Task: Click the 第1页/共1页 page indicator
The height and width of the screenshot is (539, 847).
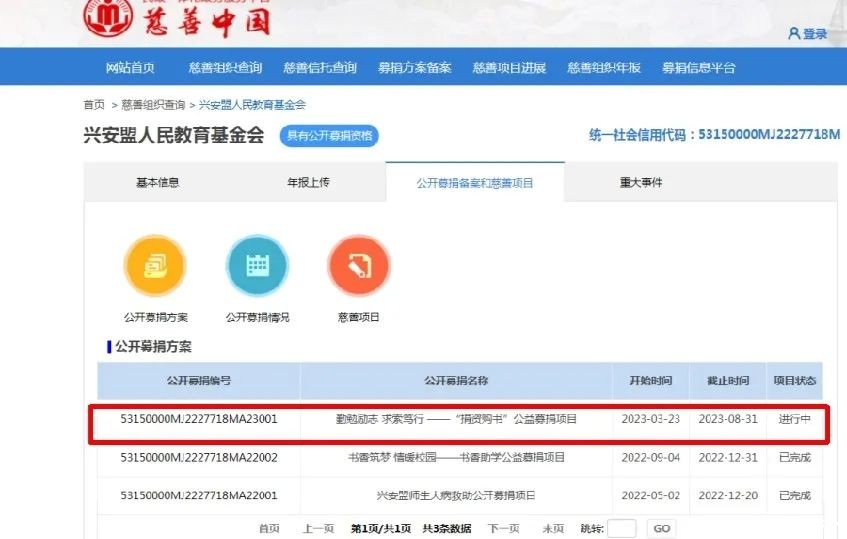Action: click(x=381, y=529)
